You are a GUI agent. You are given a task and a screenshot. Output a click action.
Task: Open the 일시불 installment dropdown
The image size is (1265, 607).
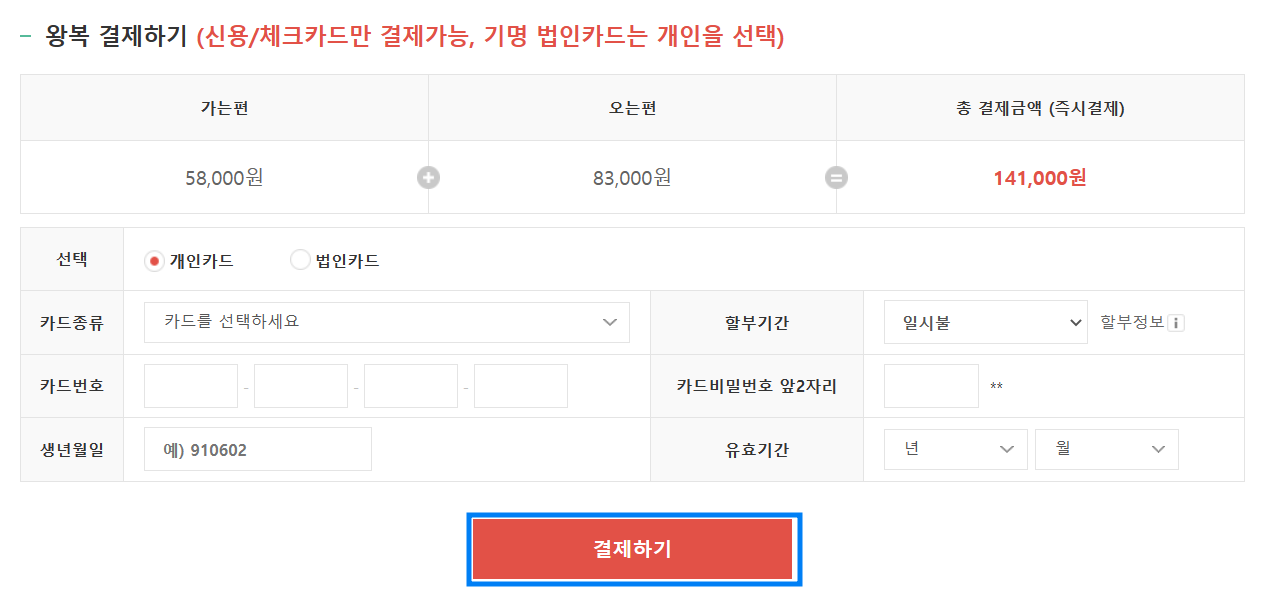point(985,322)
